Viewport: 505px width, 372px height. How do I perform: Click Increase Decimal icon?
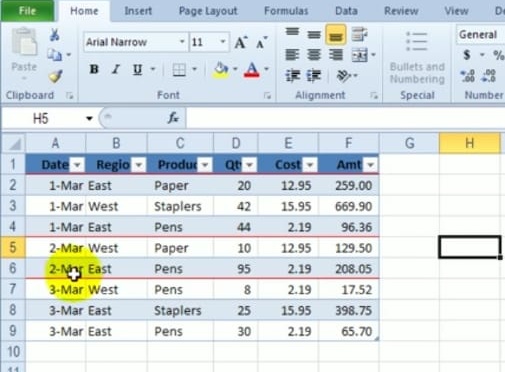click(x=467, y=76)
